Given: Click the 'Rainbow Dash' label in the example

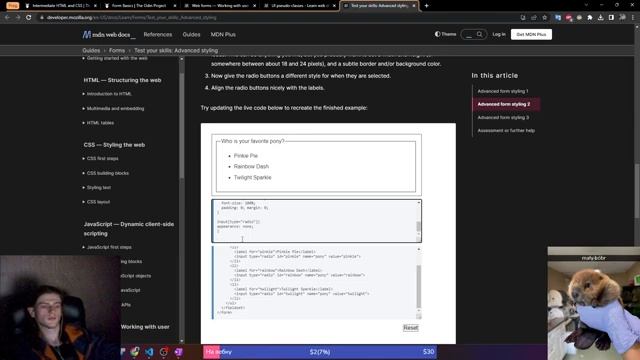Looking at the screenshot, I should [251, 167].
